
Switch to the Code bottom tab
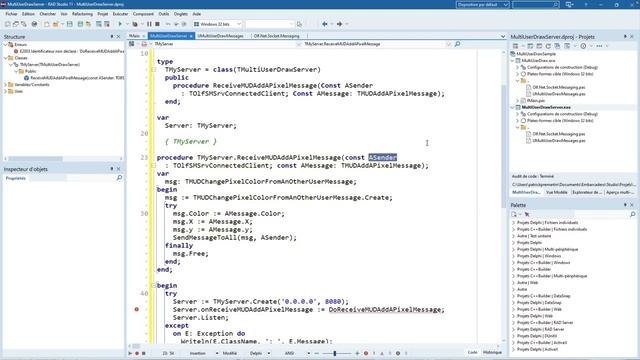click(x=472, y=352)
